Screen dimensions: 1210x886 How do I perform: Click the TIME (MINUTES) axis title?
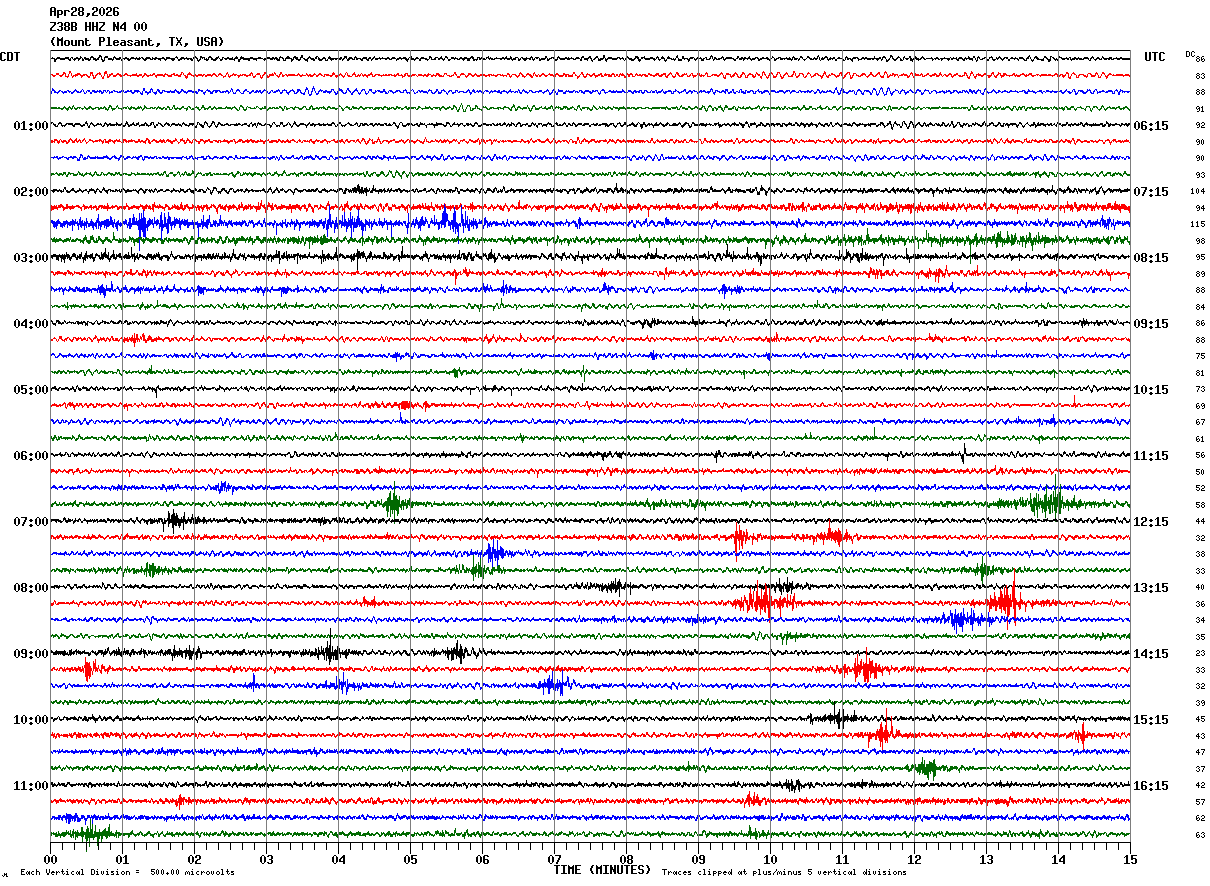(602, 870)
